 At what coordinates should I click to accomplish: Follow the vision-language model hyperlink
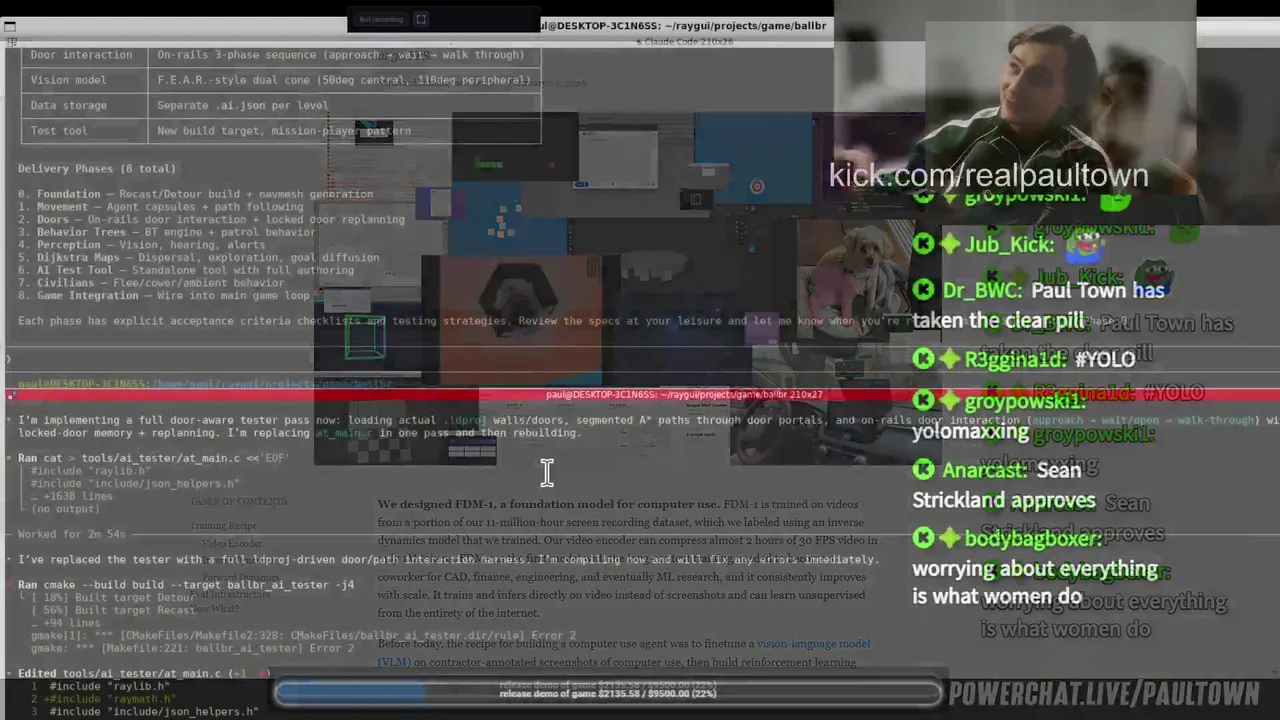813,644
